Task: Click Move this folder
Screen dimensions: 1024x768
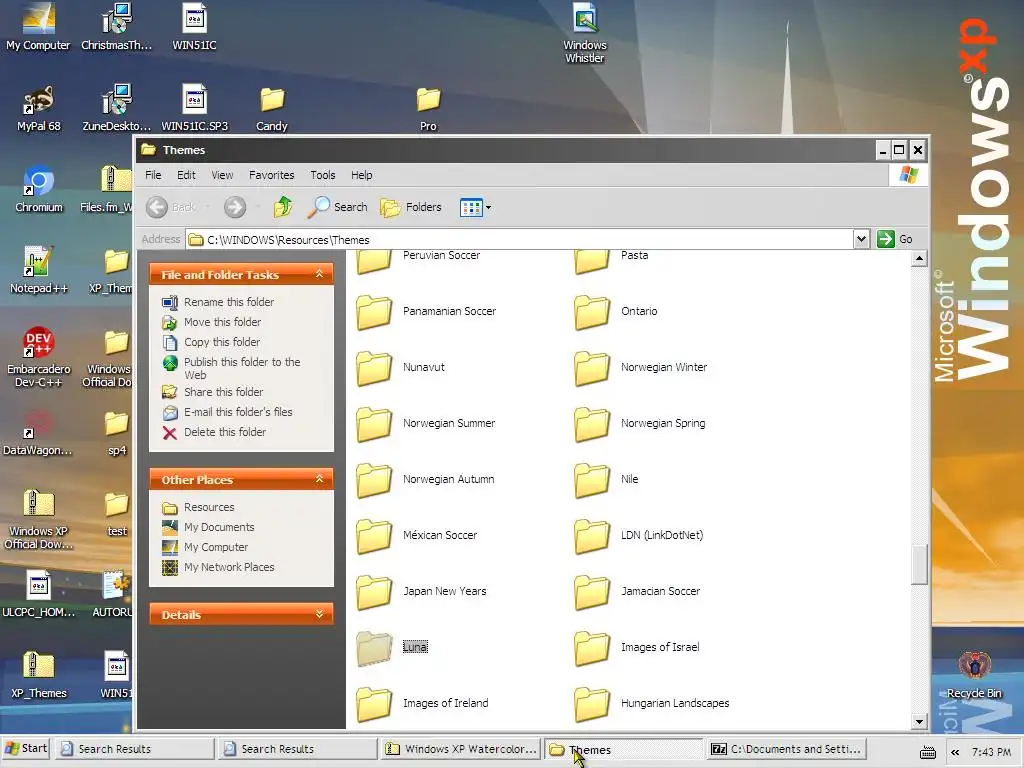Action: 222,322
